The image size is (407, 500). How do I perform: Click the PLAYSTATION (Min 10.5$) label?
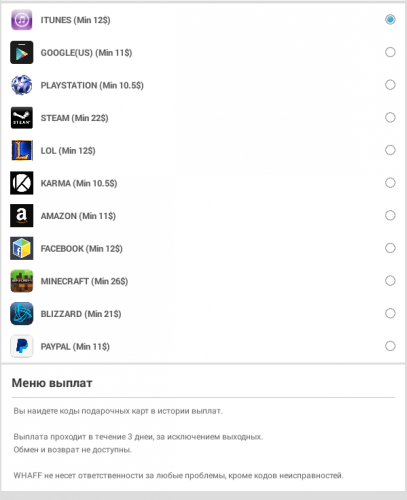click(92, 85)
